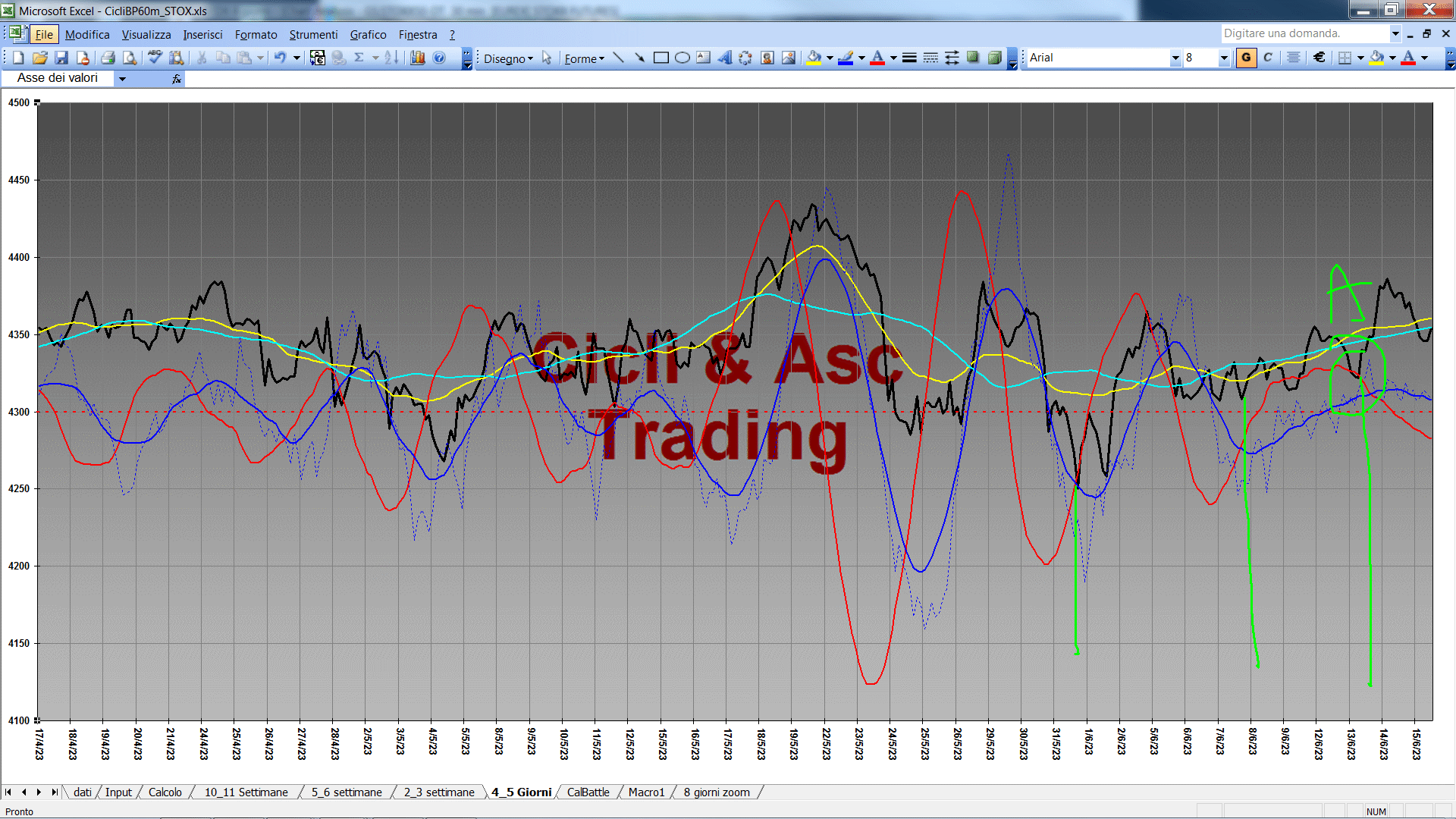Select the Line drawing tool
The image size is (1456, 819).
pos(619,58)
